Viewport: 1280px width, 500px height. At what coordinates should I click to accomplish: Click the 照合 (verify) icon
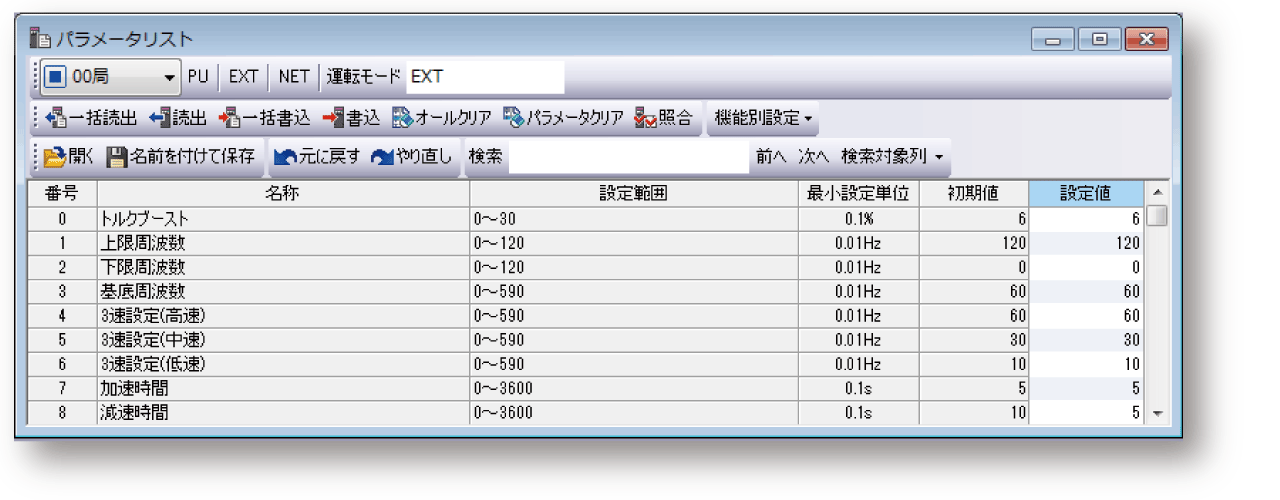click(645, 118)
